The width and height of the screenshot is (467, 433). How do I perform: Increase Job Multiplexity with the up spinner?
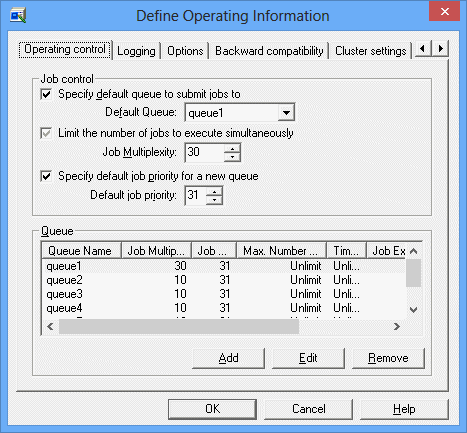coord(232,148)
